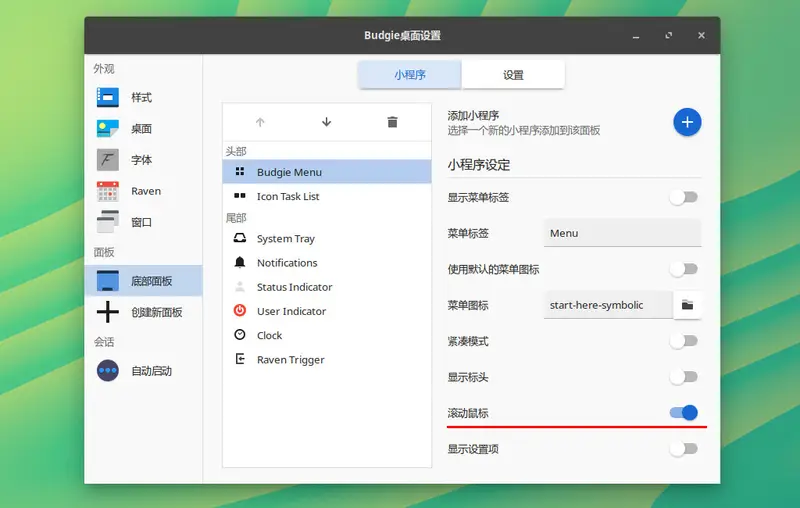Select the System Tray applet

[285, 239]
